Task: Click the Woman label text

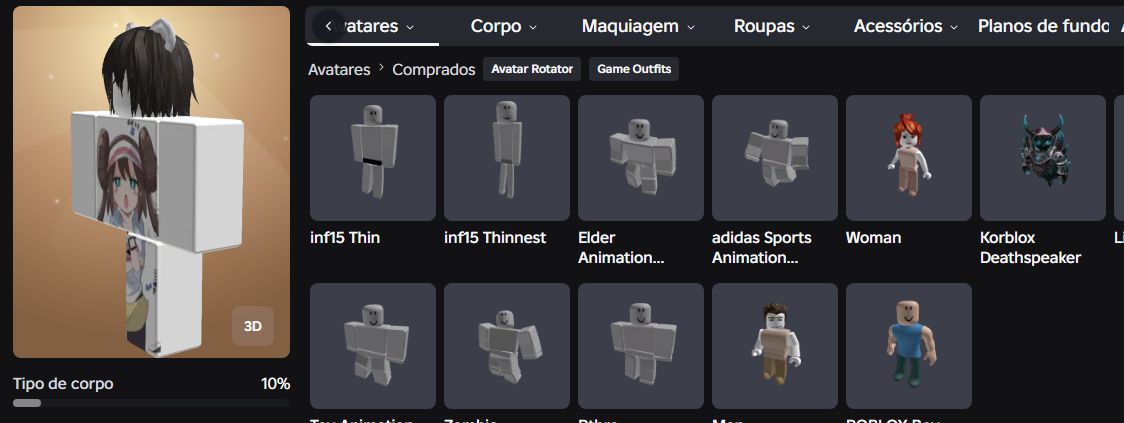Action: click(x=873, y=238)
